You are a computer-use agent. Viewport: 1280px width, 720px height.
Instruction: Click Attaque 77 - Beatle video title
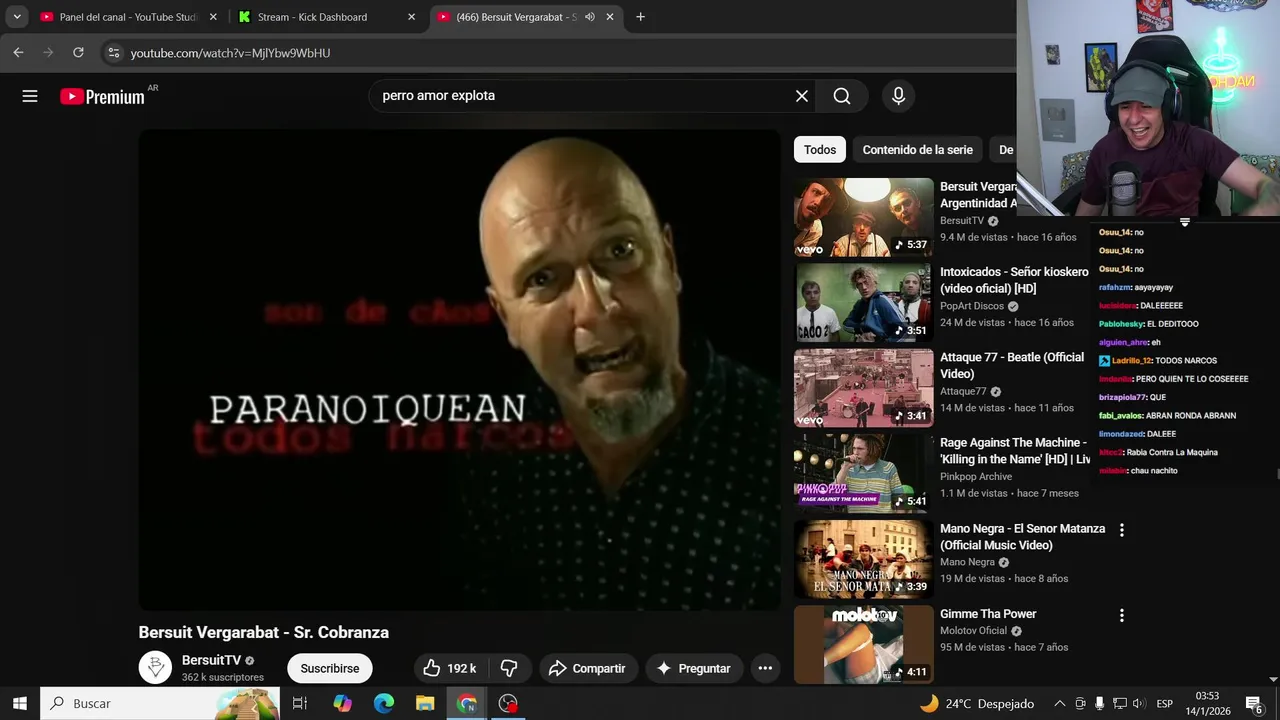(x=1012, y=366)
